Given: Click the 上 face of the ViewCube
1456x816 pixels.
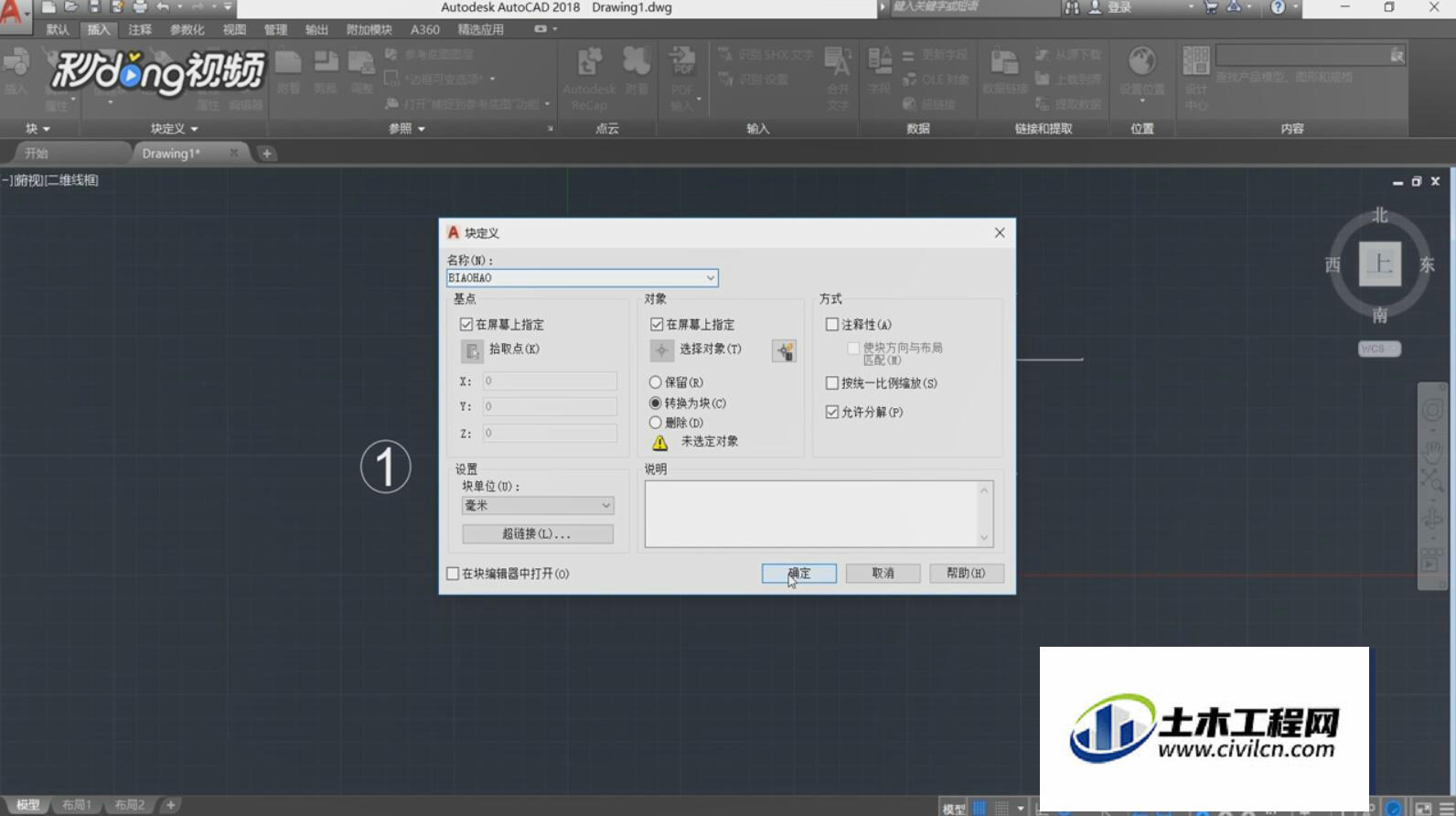Looking at the screenshot, I should pos(1379,264).
